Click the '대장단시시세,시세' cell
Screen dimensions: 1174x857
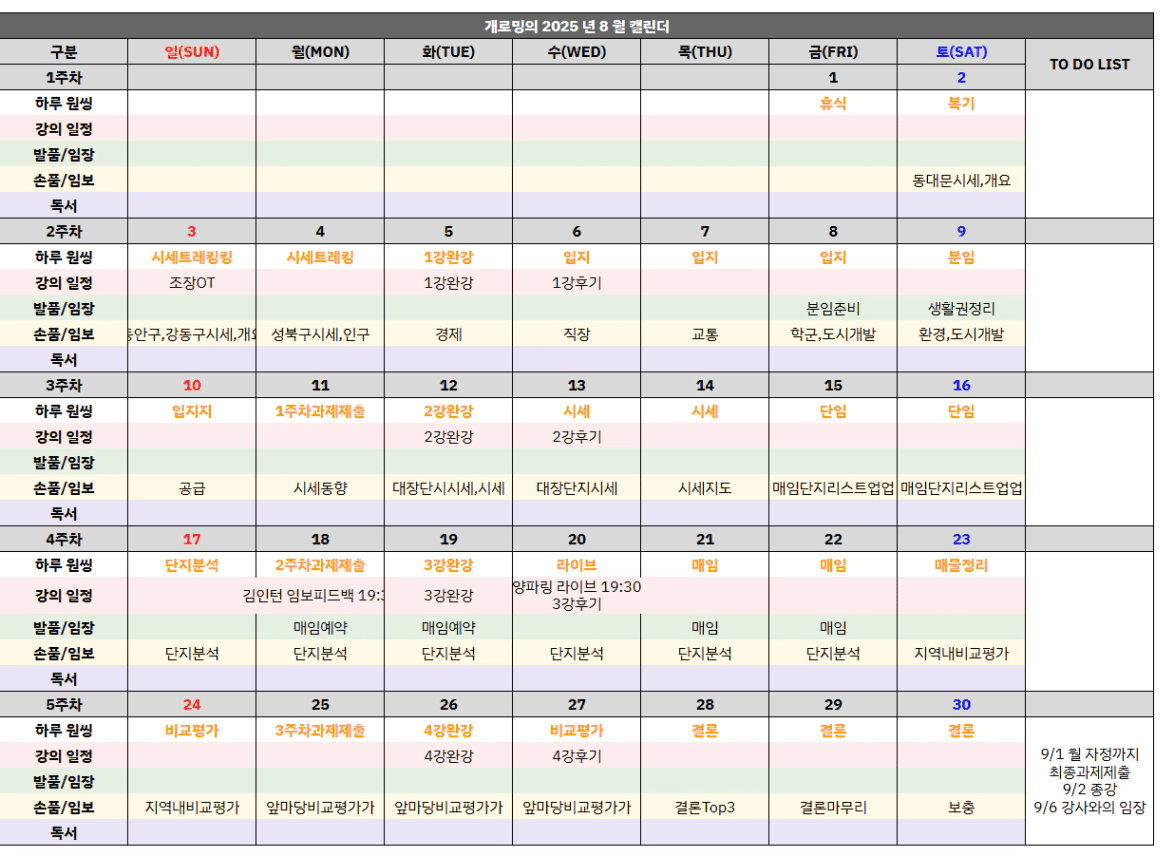pyautogui.click(x=448, y=488)
